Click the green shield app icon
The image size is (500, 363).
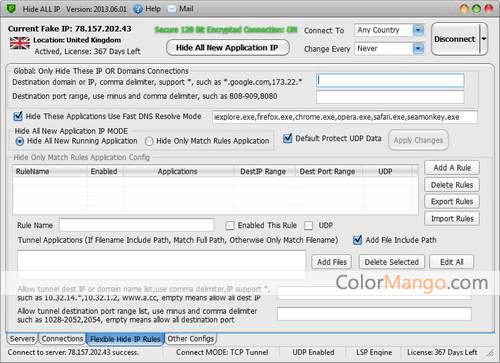pyautogui.click(x=11, y=8)
